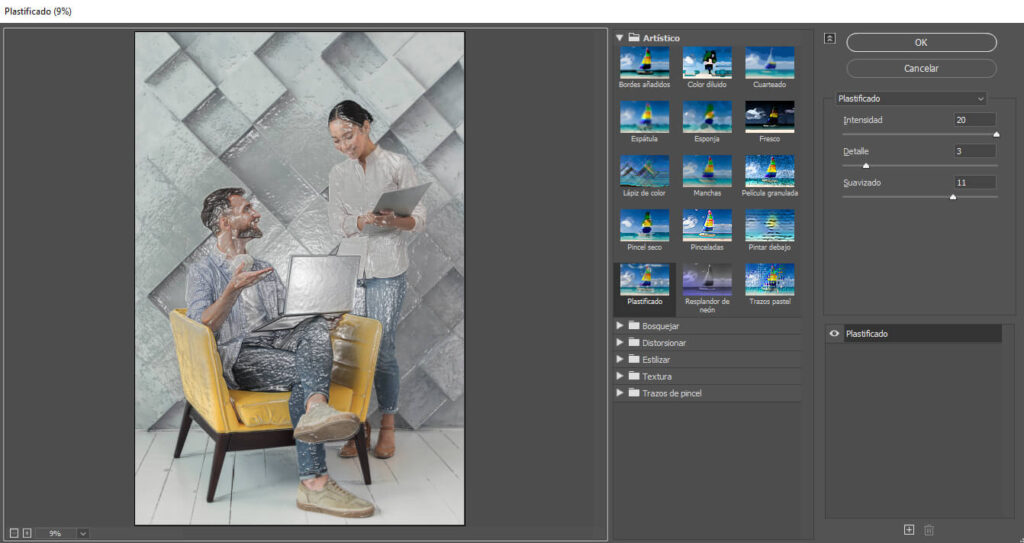
Task: Add a new effect layer
Action: click(908, 530)
